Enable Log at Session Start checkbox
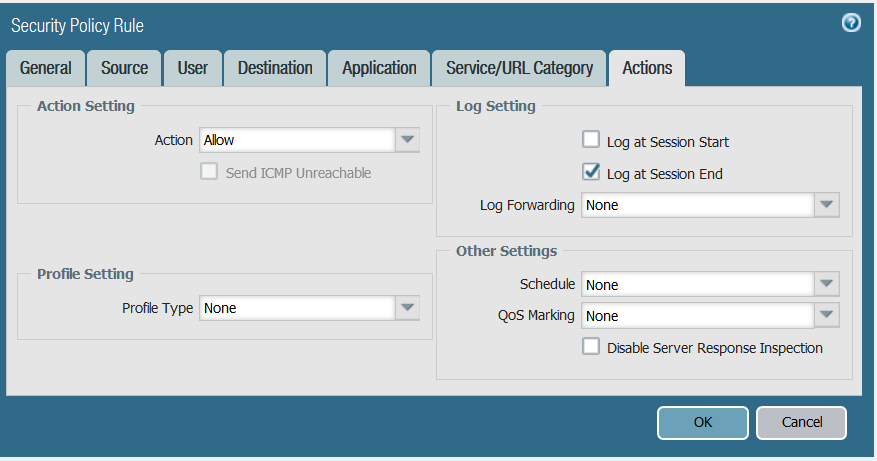The width and height of the screenshot is (877, 461). (x=591, y=141)
